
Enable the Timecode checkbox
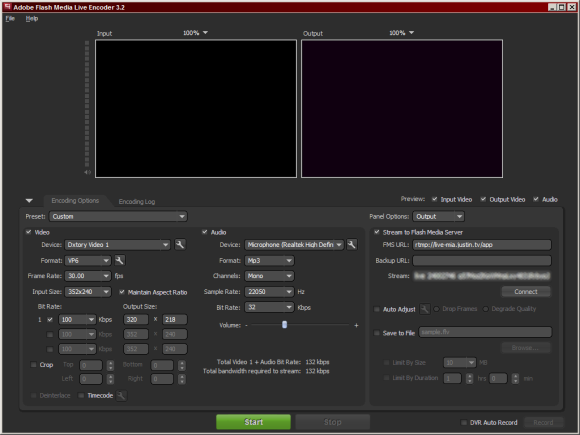click(x=81, y=395)
